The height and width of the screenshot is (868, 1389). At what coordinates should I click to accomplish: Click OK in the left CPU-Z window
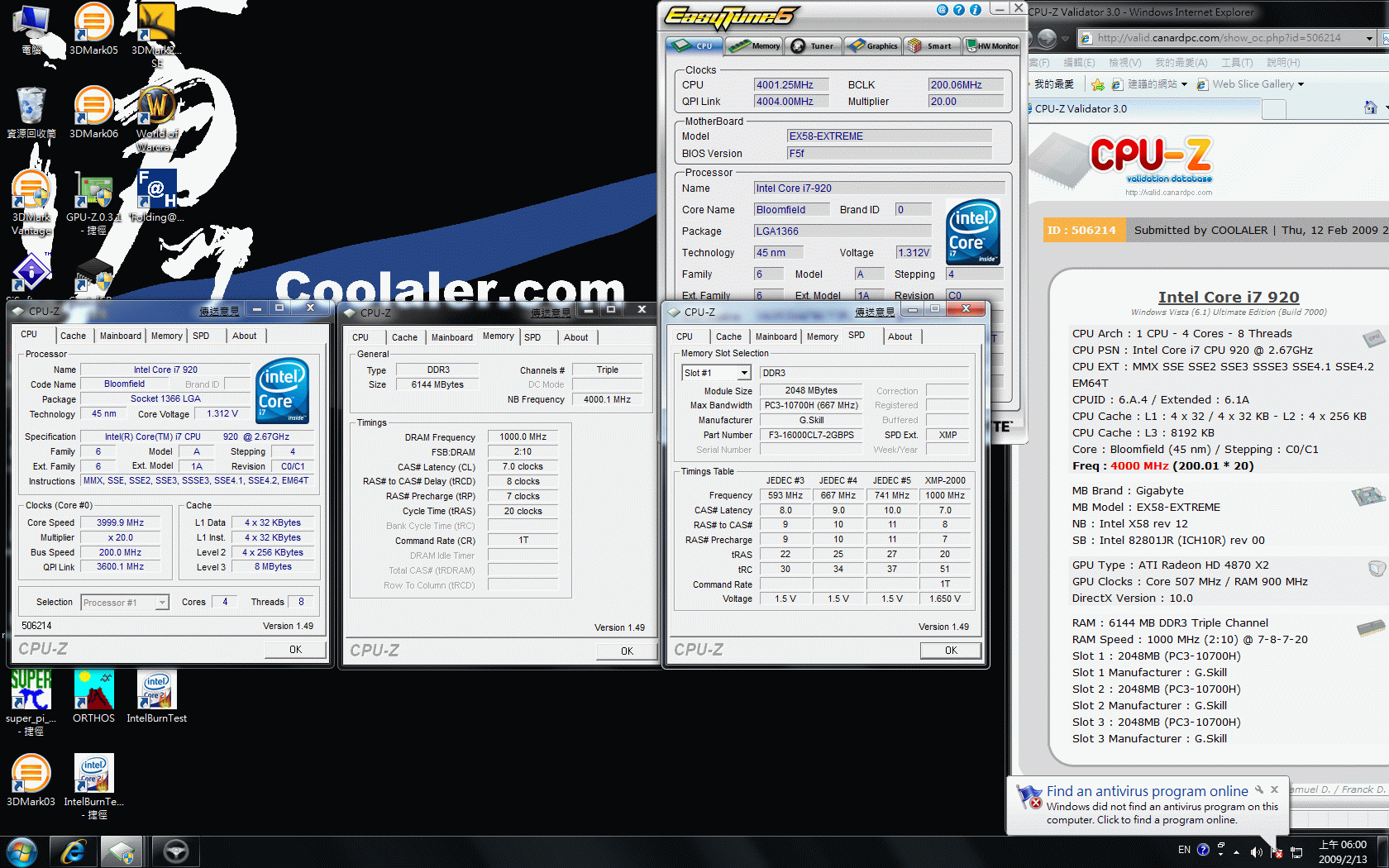tap(296, 650)
